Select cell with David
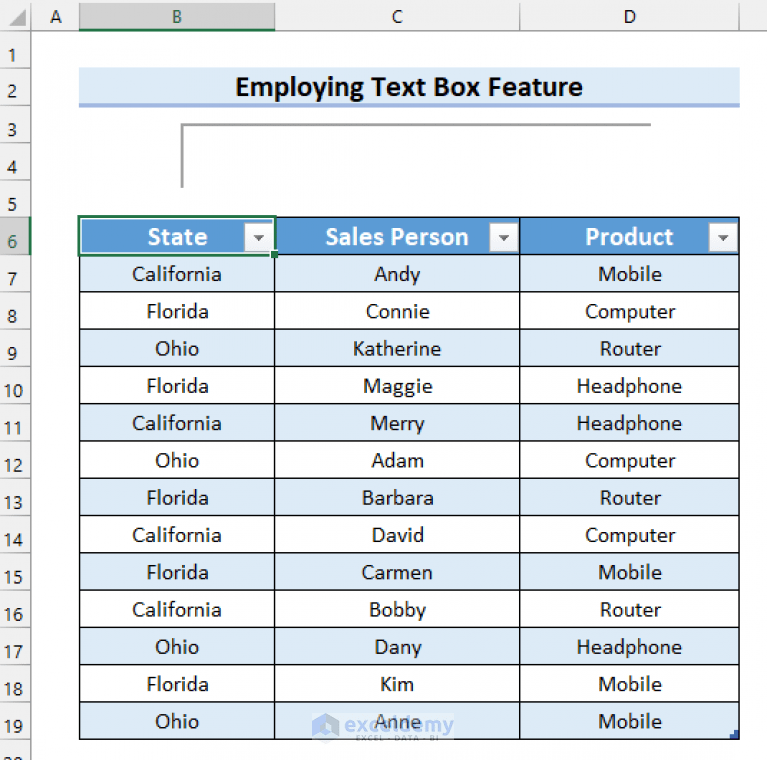Screen dimensions: 767x760 point(397,535)
